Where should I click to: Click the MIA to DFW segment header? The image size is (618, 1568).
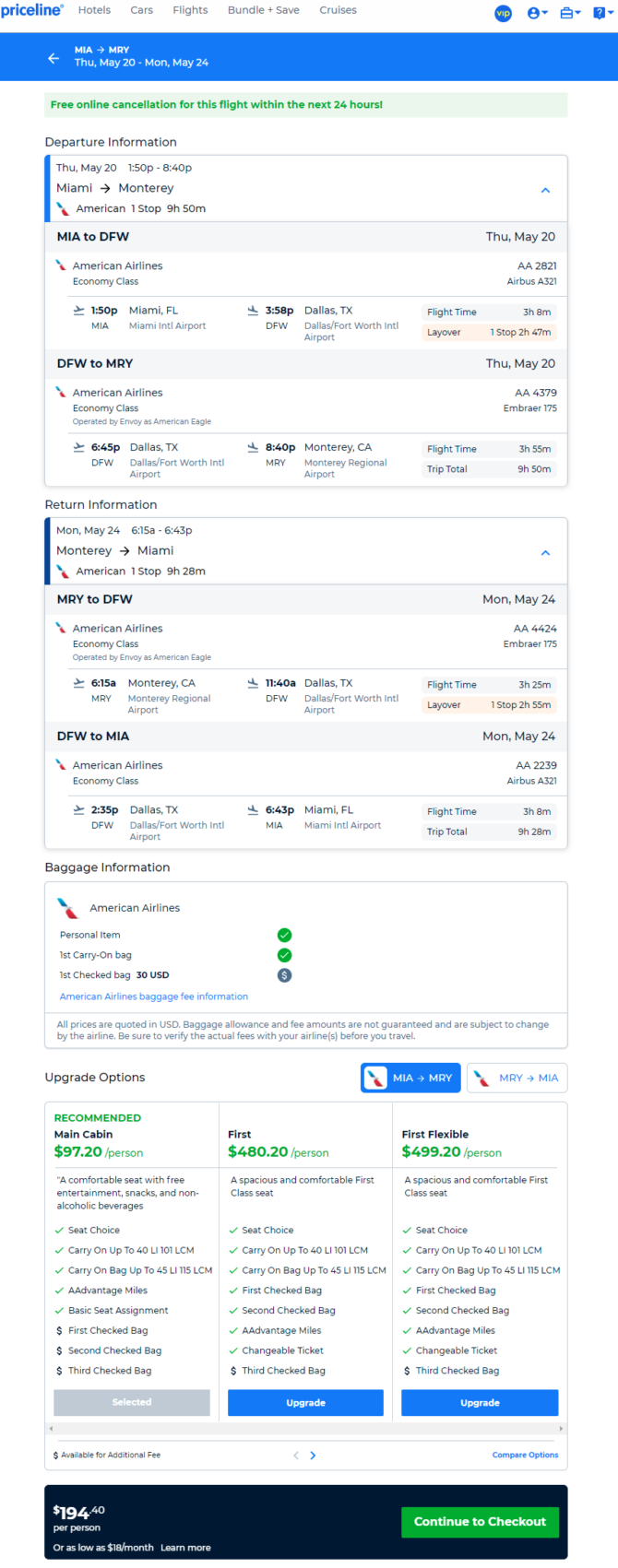306,237
